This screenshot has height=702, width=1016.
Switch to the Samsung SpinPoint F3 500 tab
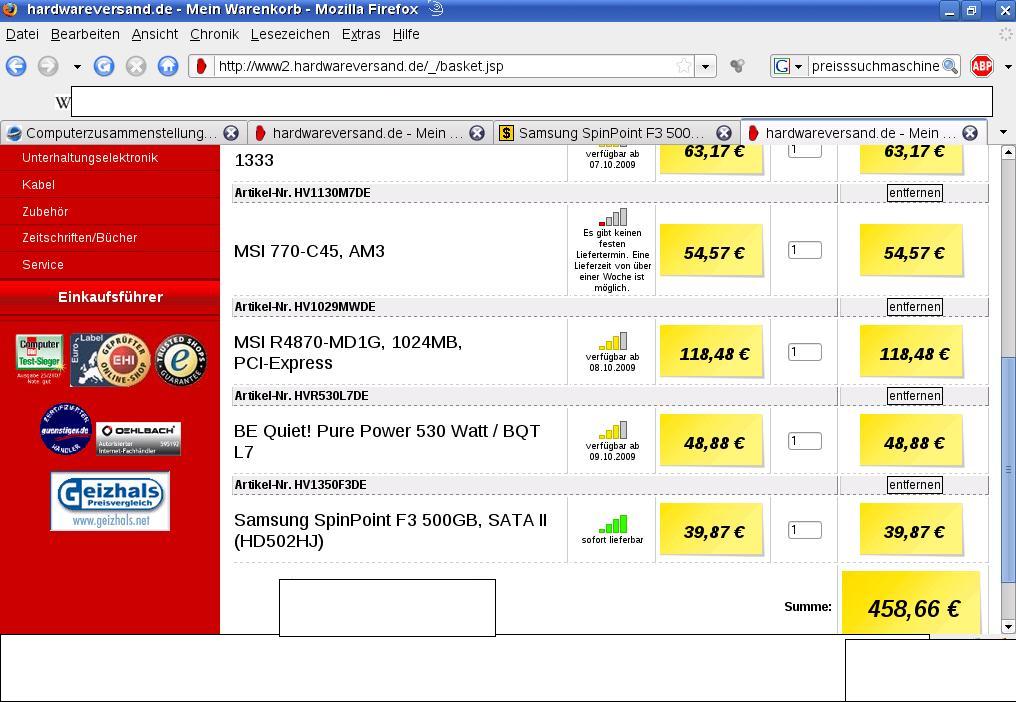click(x=616, y=133)
